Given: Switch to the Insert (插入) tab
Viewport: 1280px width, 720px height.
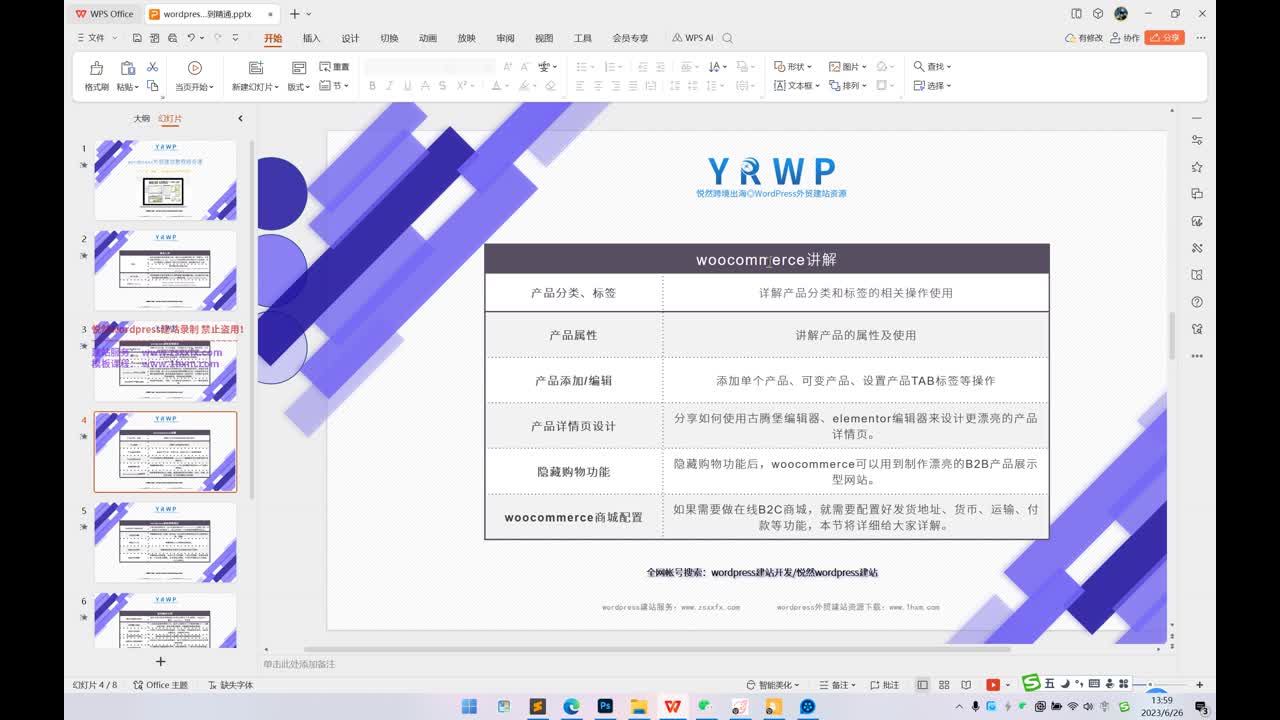Looking at the screenshot, I should point(312,38).
